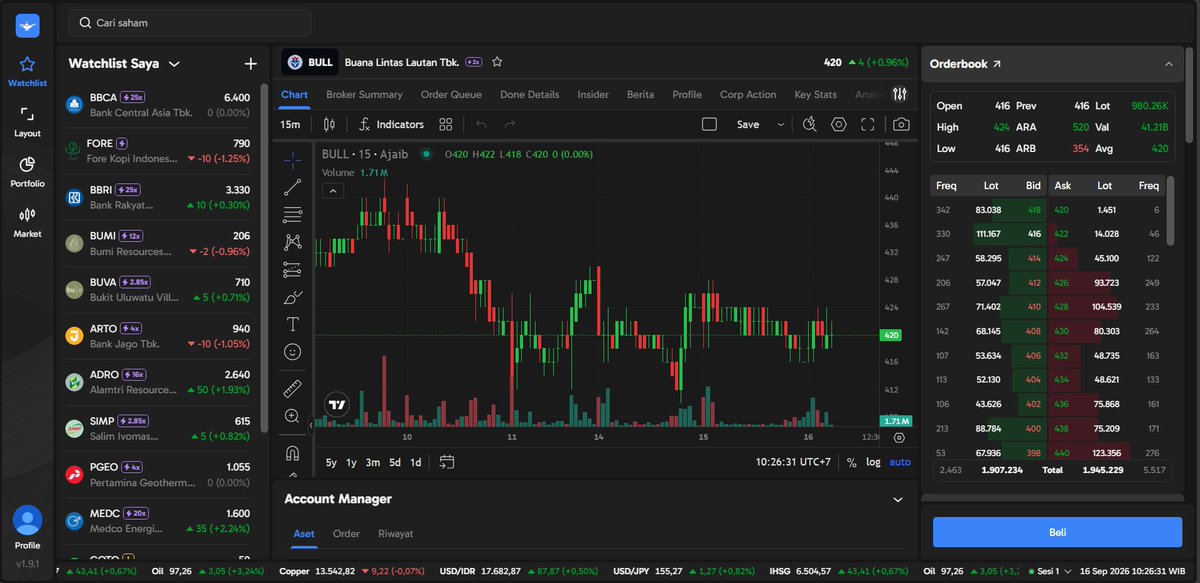Change candlestick chart style
This screenshot has width=1200, height=583.
coord(329,124)
